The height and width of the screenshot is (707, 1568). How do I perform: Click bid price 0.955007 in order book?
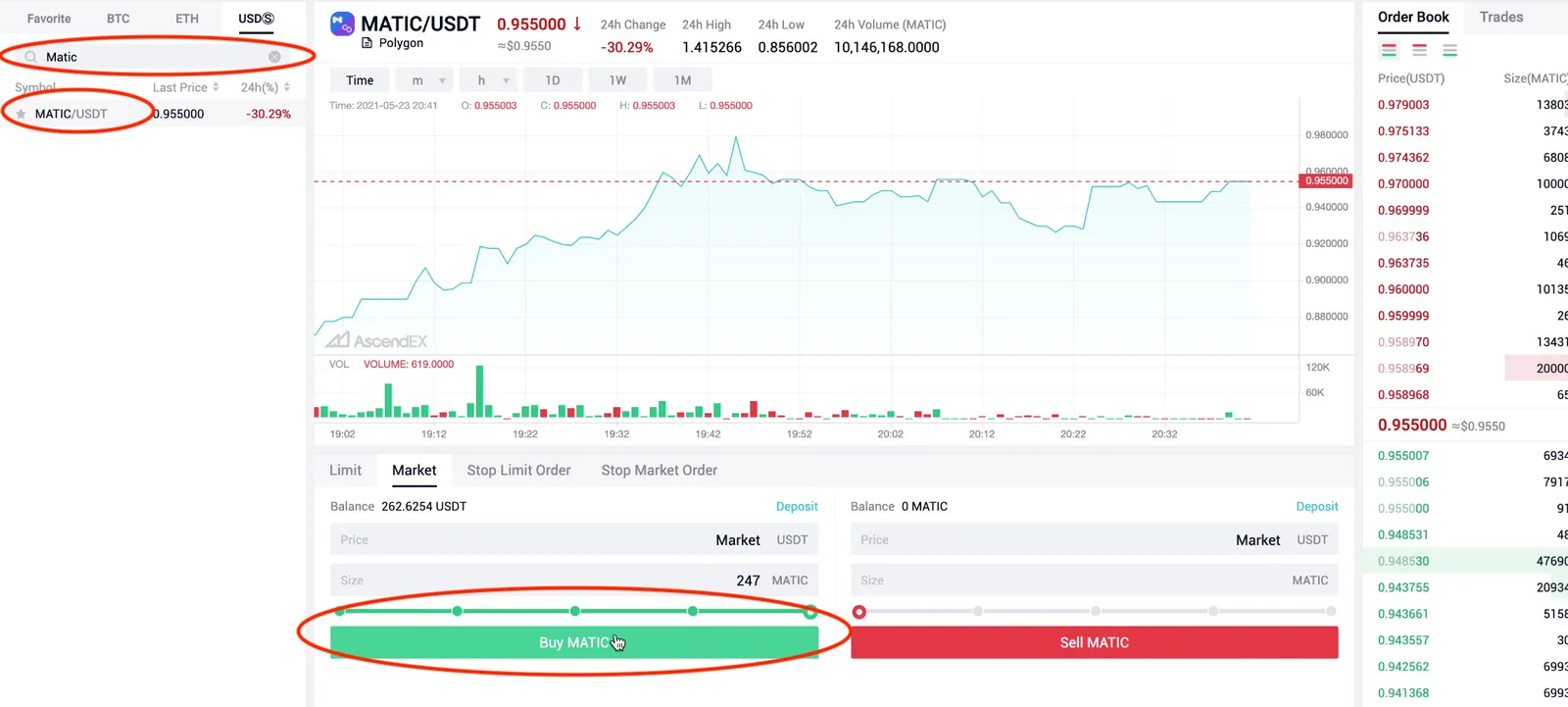pyautogui.click(x=1403, y=456)
